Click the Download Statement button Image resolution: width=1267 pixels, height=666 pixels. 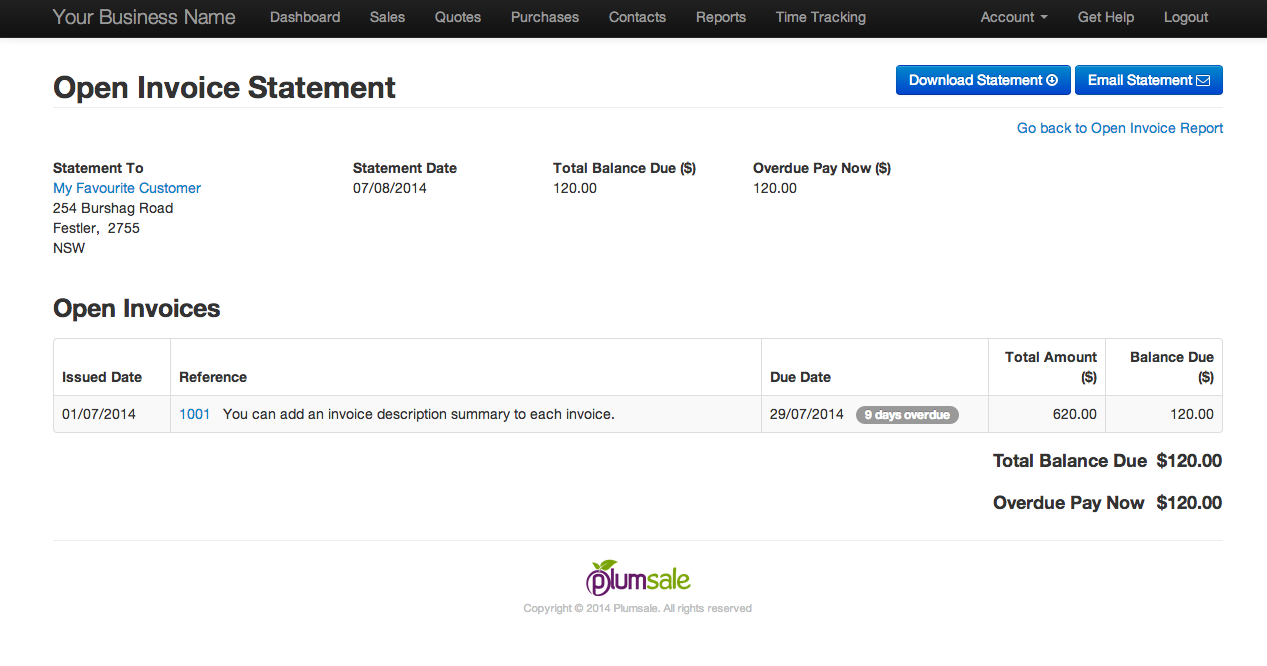[983, 80]
